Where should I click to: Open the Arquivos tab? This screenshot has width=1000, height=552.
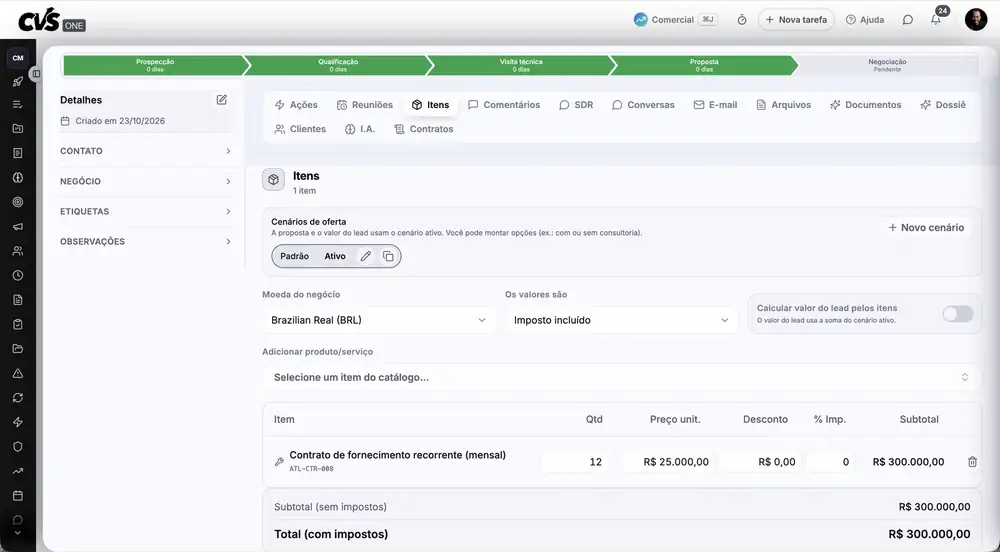783,105
